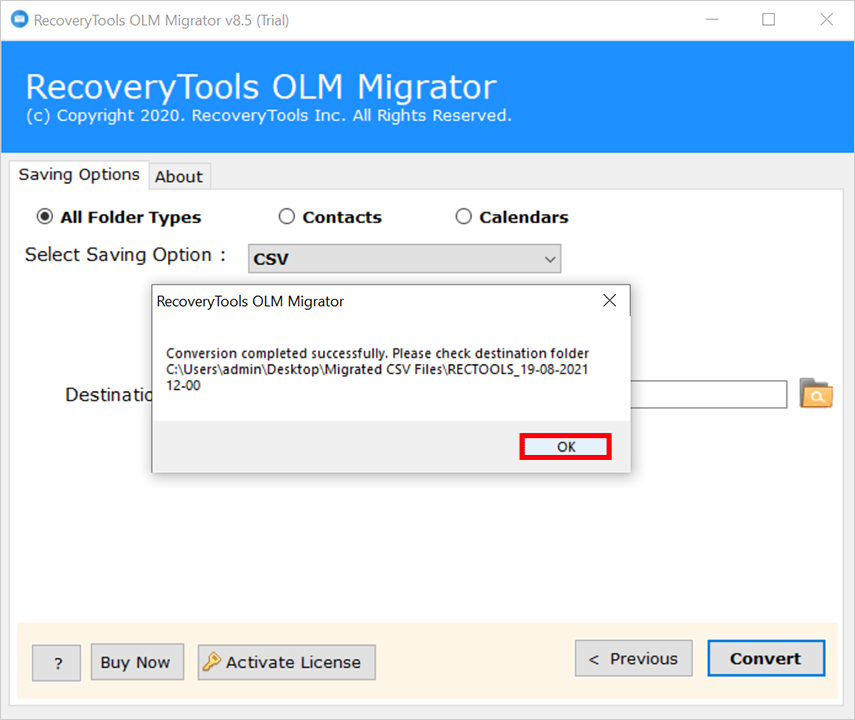This screenshot has width=855, height=720.
Task: Click OK in the conversion completed dialog
Action: click(x=565, y=447)
